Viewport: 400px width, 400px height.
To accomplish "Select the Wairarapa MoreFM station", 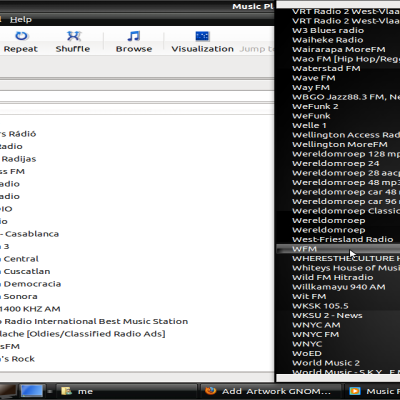I will click(339, 49).
